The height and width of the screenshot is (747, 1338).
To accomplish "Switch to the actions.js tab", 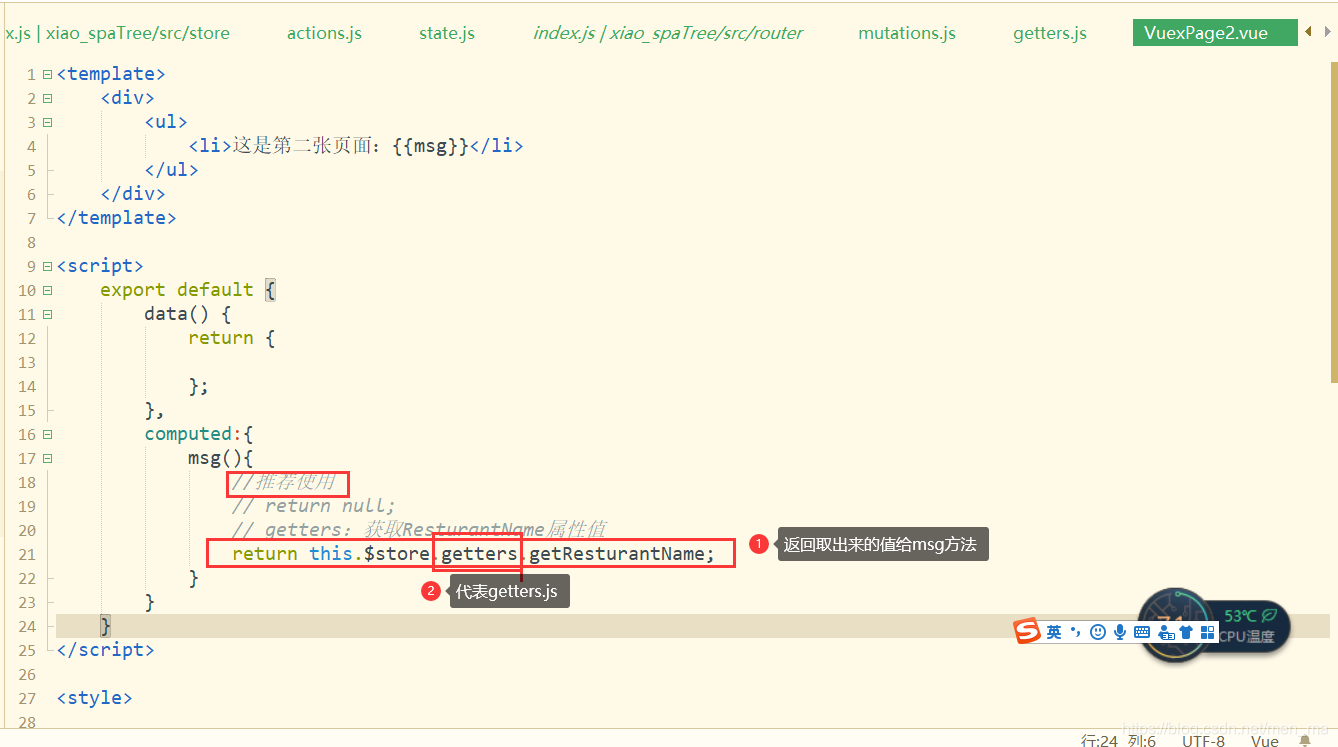I will (x=324, y=33).
